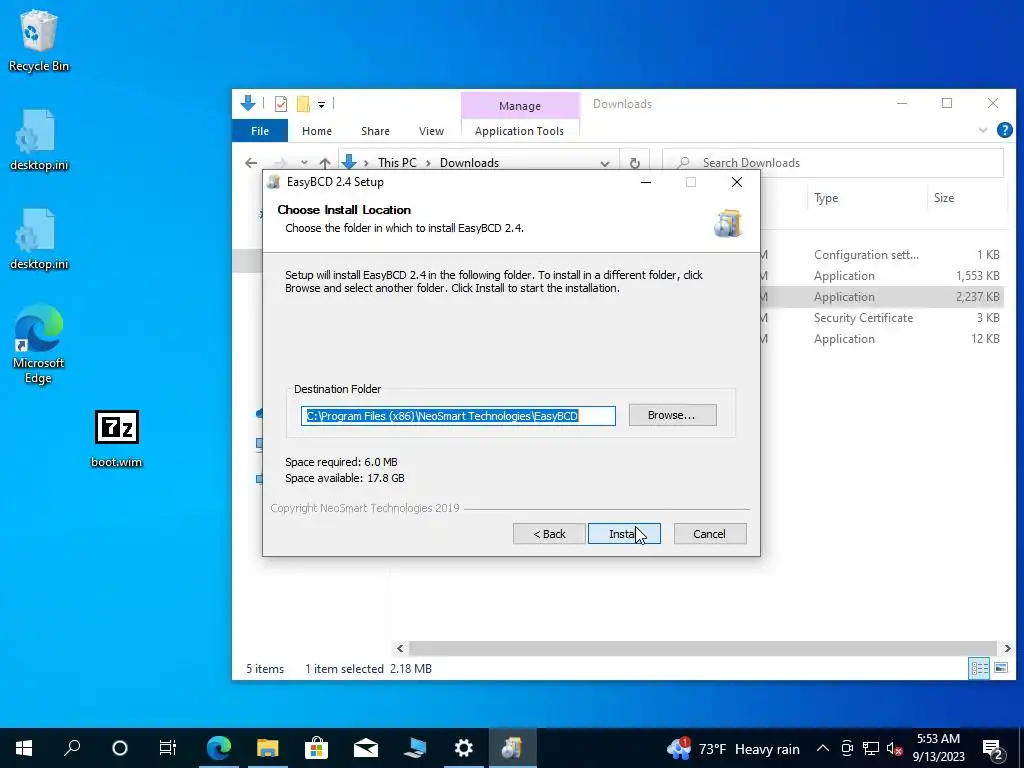Click Back button in setup

(x=549, y=534)
